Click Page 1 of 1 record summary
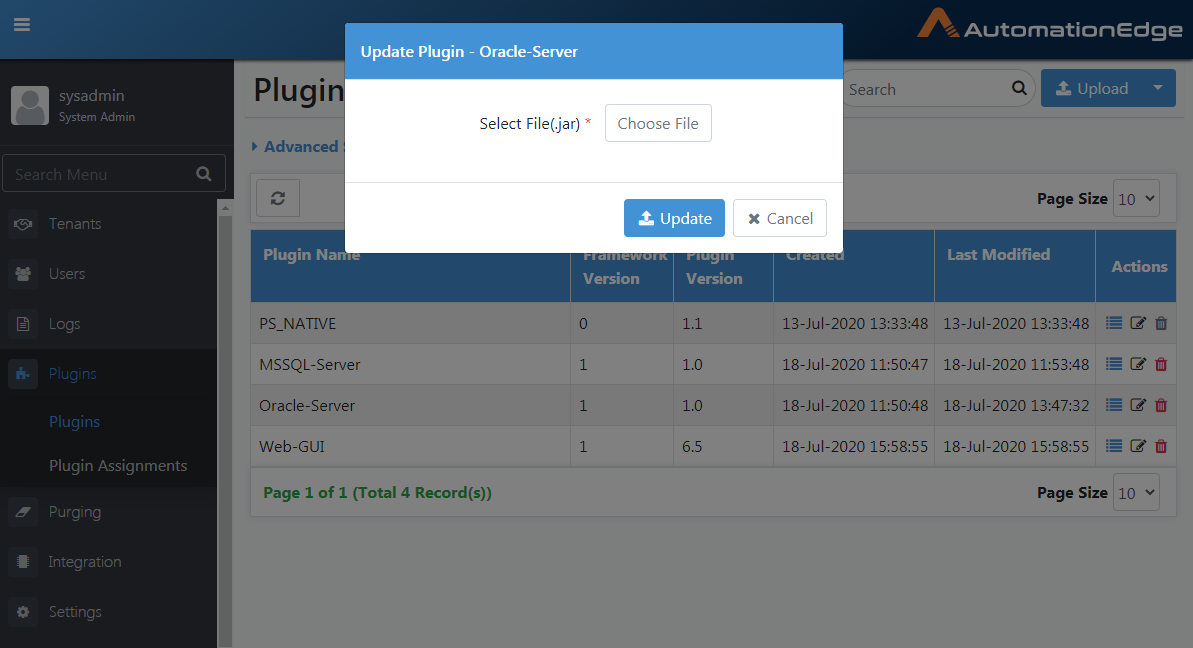 (377, 493)
